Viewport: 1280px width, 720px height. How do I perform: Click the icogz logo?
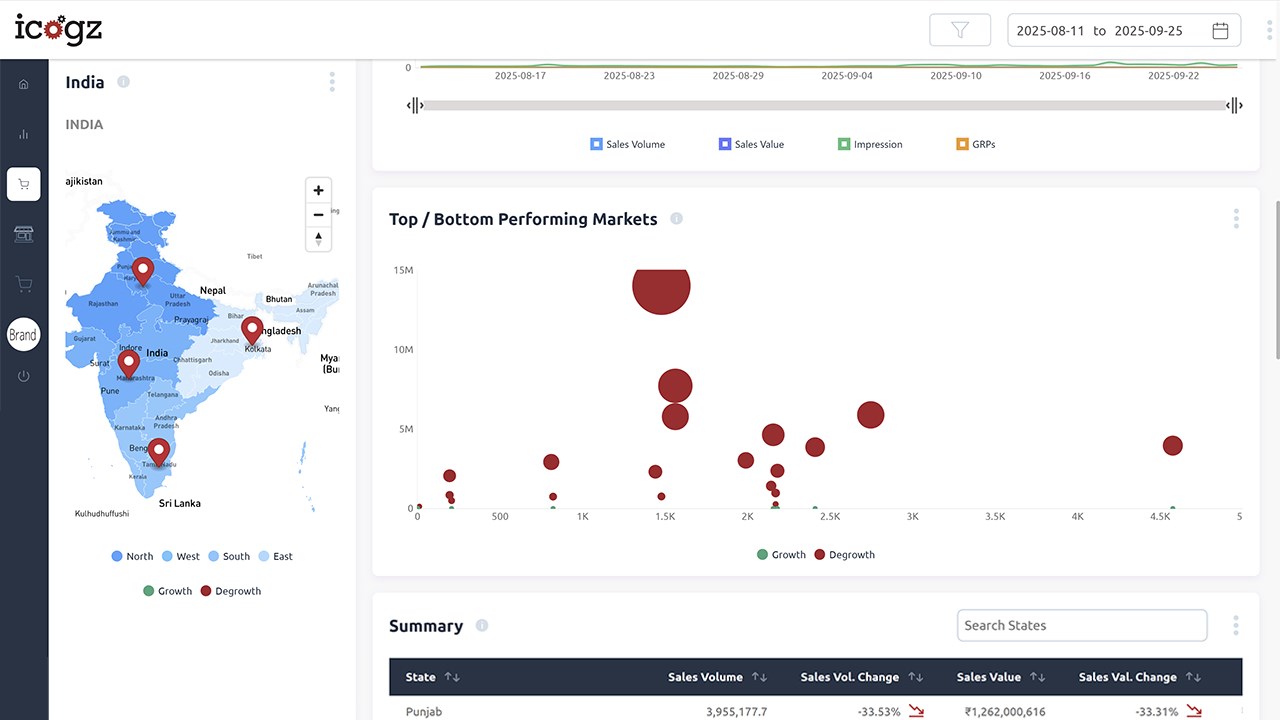pyautogui.click(x=58, y=29)
